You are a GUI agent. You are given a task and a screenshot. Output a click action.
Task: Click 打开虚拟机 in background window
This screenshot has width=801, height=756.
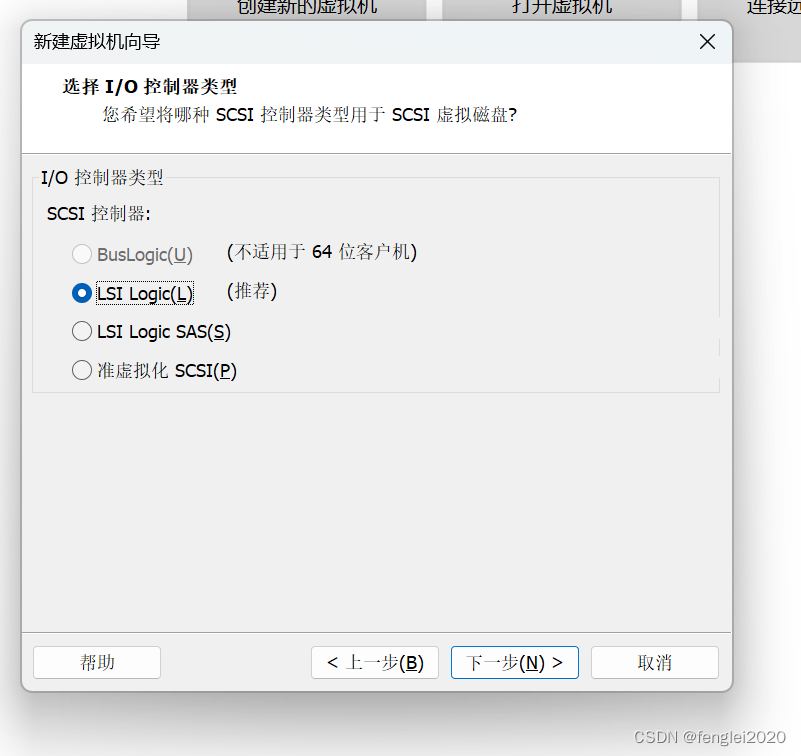(x=561, y=8)
